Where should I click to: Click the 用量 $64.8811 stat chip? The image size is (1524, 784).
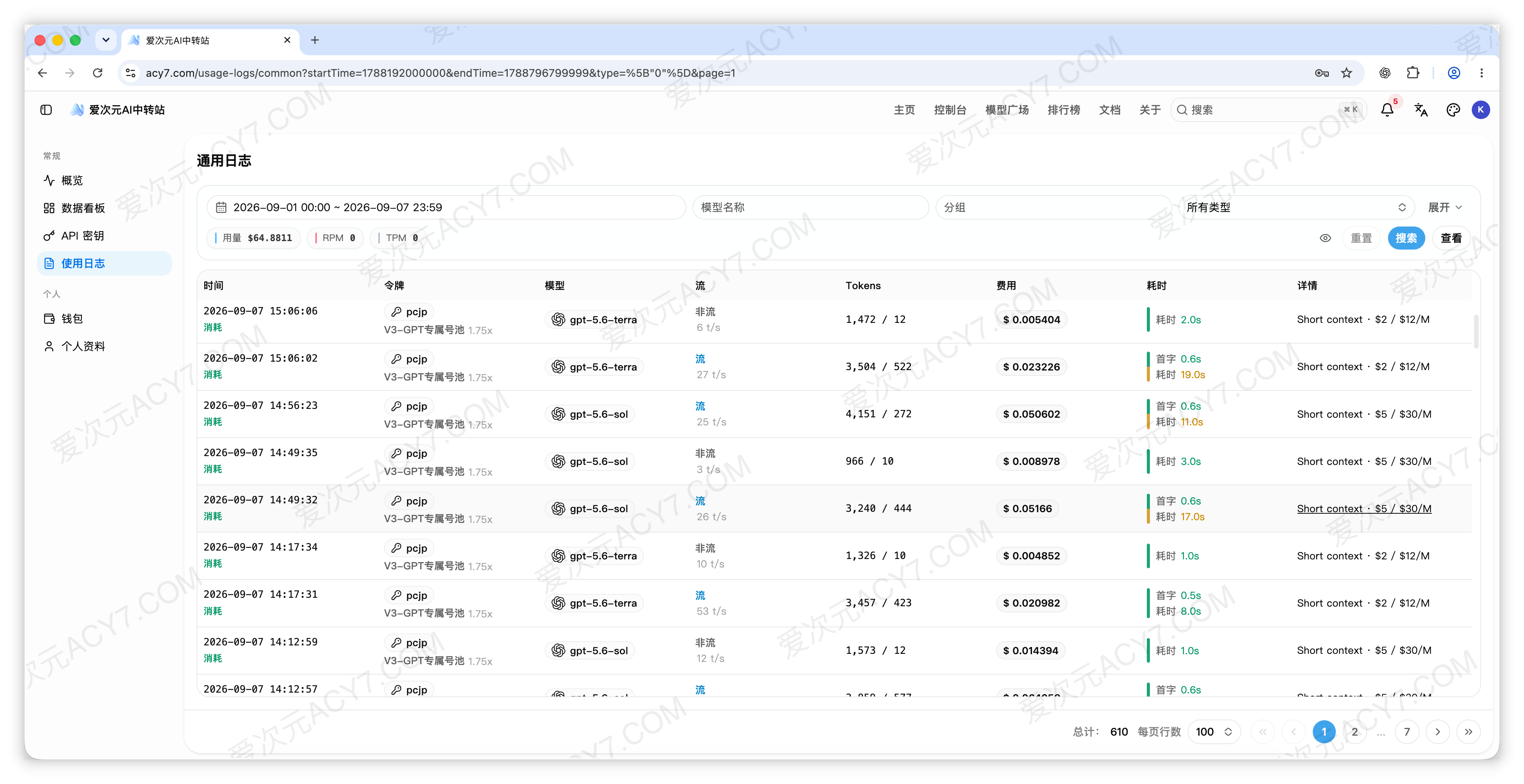254,238
